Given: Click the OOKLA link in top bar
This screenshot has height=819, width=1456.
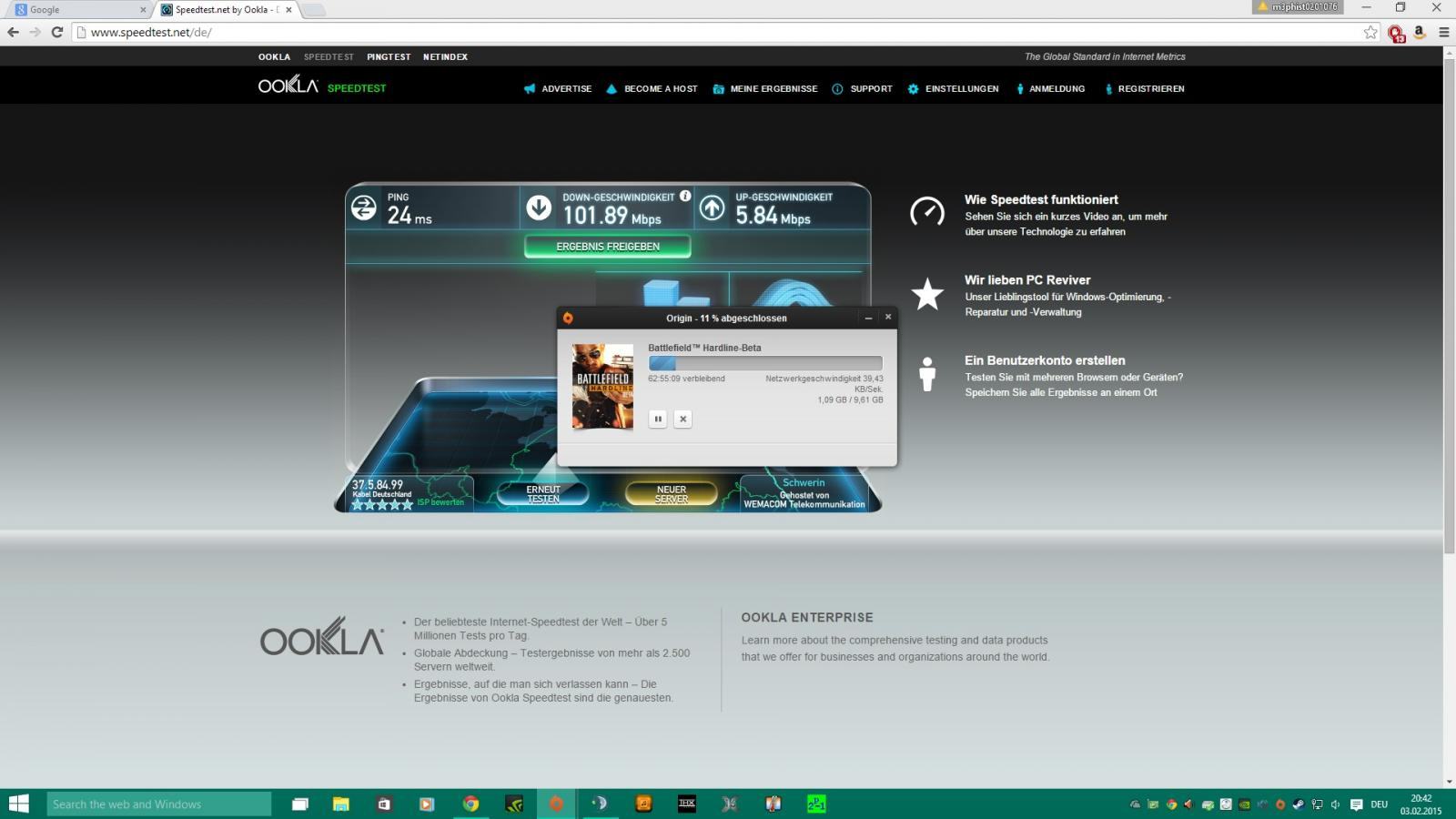Looking at the screenshot, I should pos(274,56).
